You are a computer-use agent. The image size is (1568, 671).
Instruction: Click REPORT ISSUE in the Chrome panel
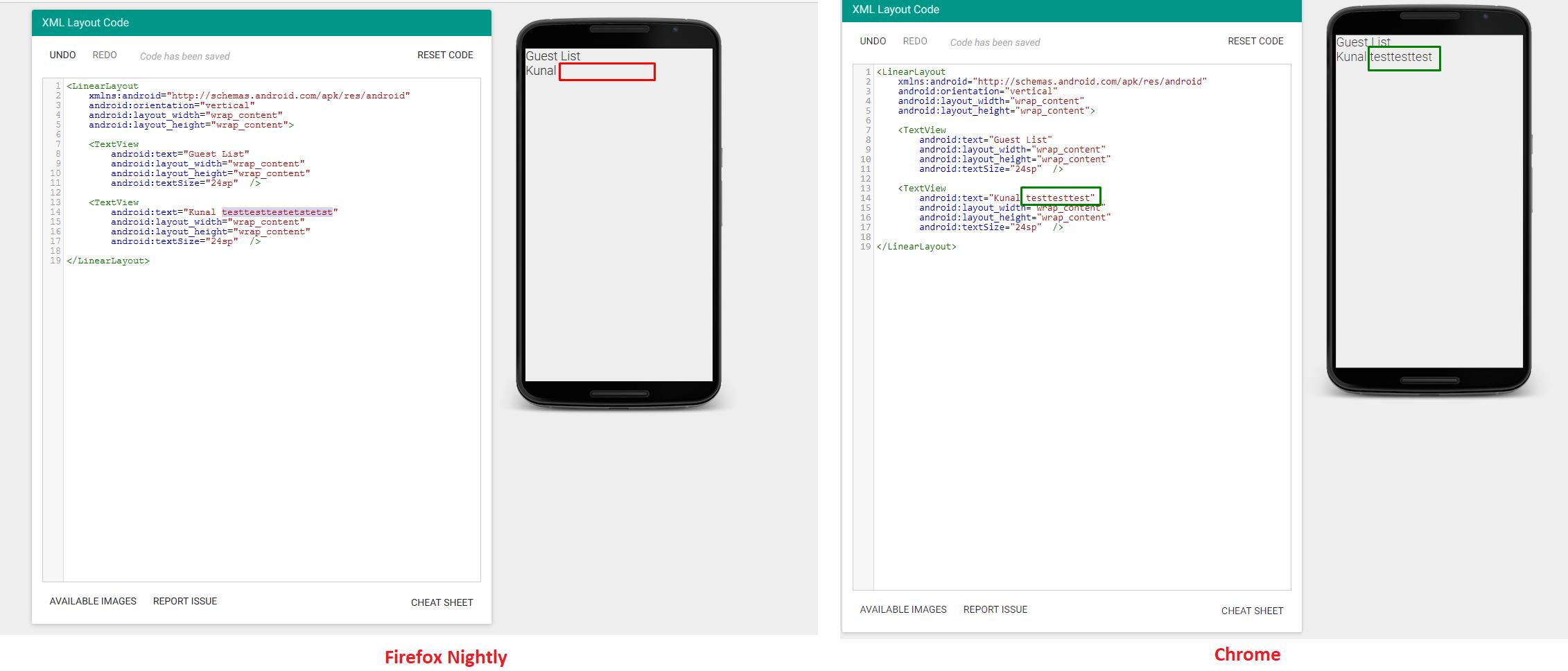pos(995,610)
